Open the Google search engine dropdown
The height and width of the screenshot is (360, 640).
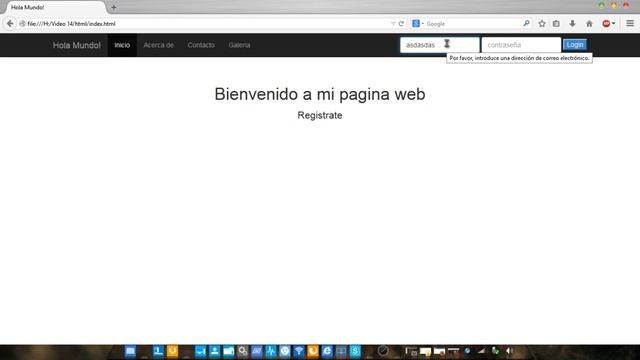[418, 24]
